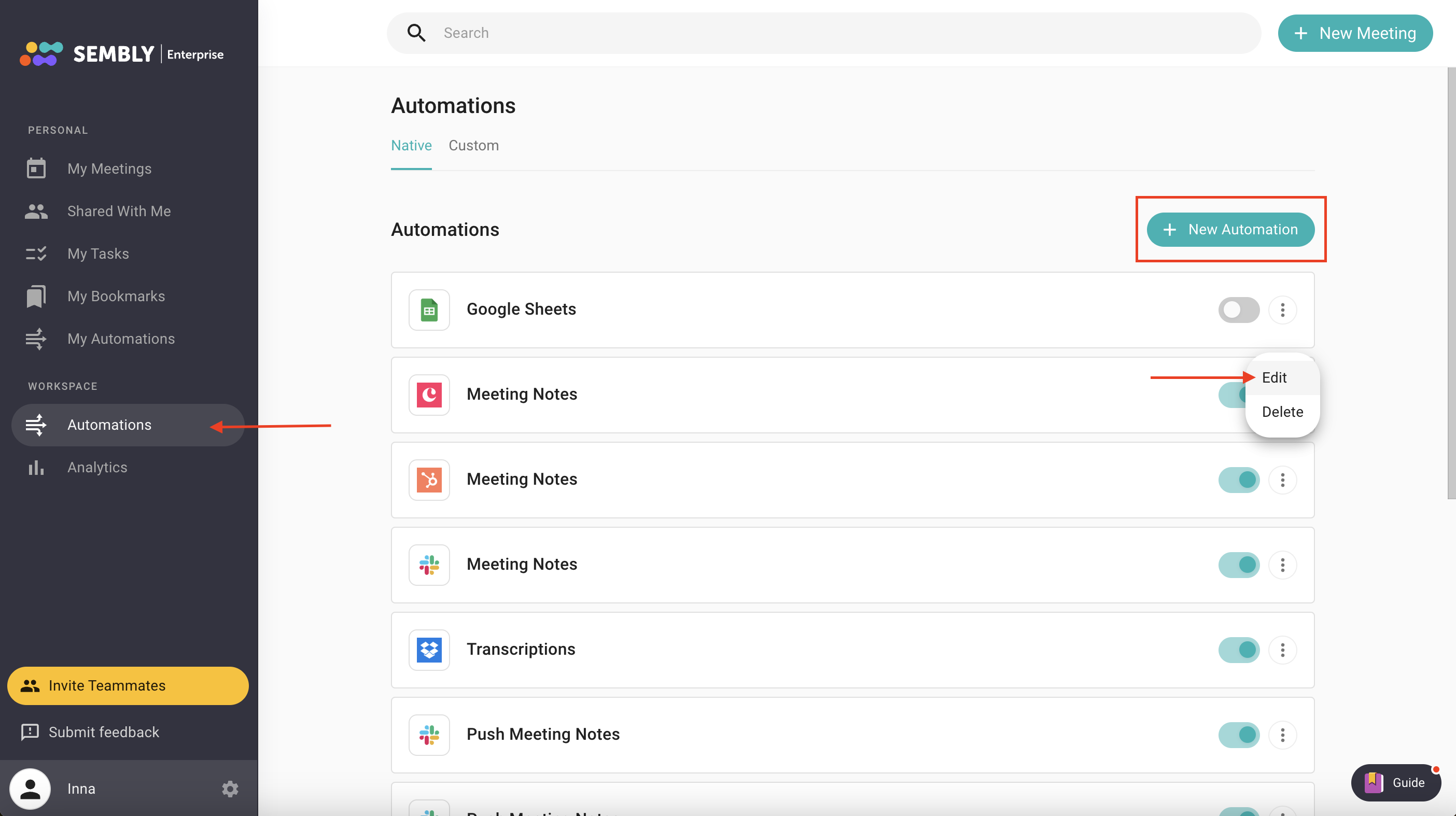This screenshot has width=1456, height=816.
Task: Enable the Google Sheets automation toggle
Action: pyautogui.click(x=1238, y=309)
